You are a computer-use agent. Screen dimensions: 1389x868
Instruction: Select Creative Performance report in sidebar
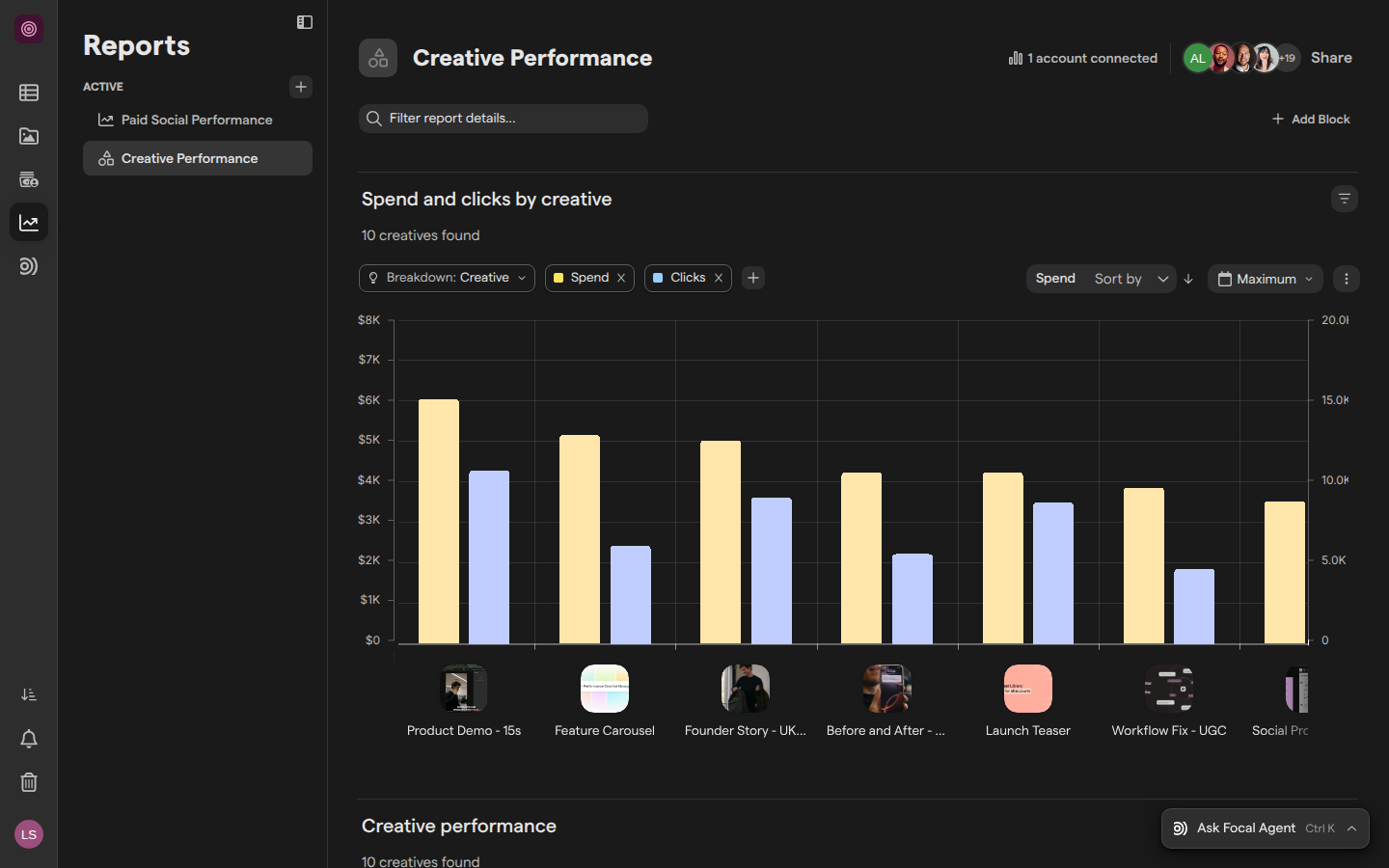point(198,158)
